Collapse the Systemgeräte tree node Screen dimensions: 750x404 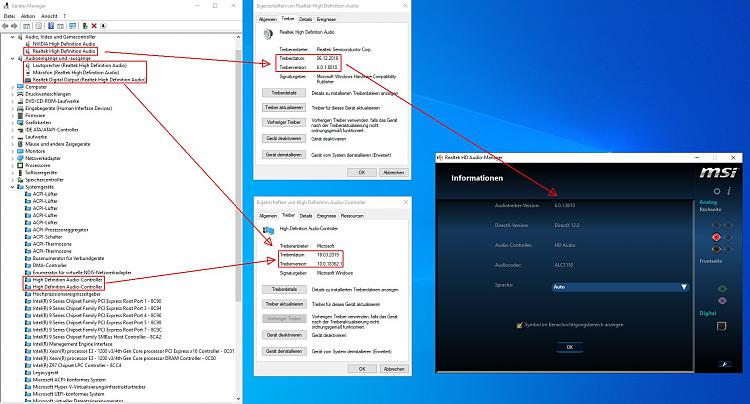pos(12,187)
